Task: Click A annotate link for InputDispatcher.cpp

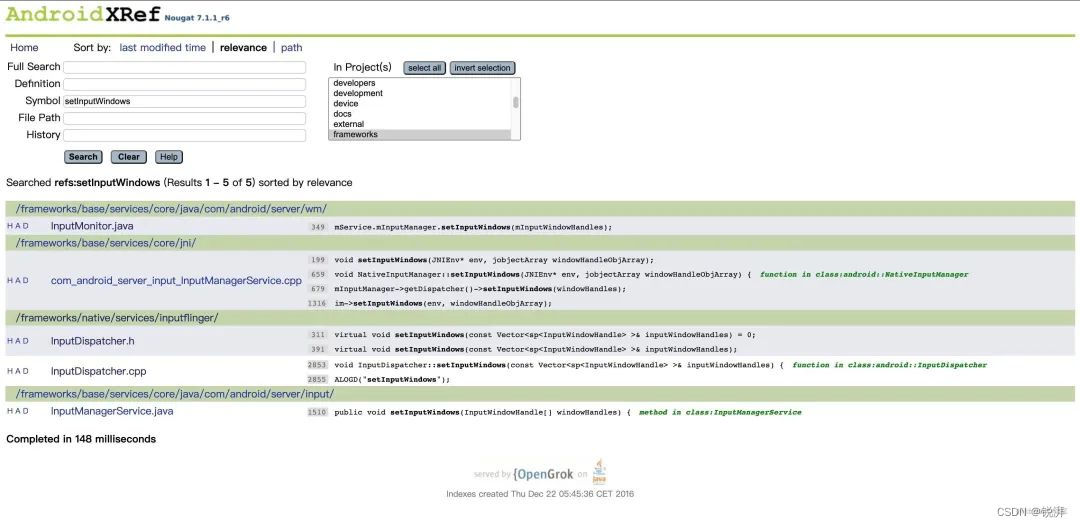Action: 17,371
